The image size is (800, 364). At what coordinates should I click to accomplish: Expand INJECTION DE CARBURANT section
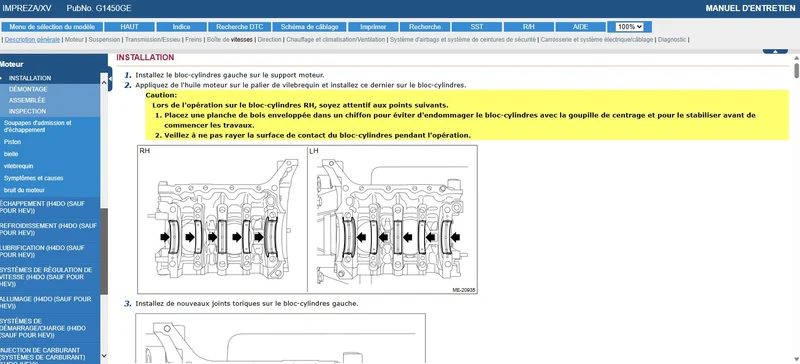pyautogui.click(x=50, y=353)
